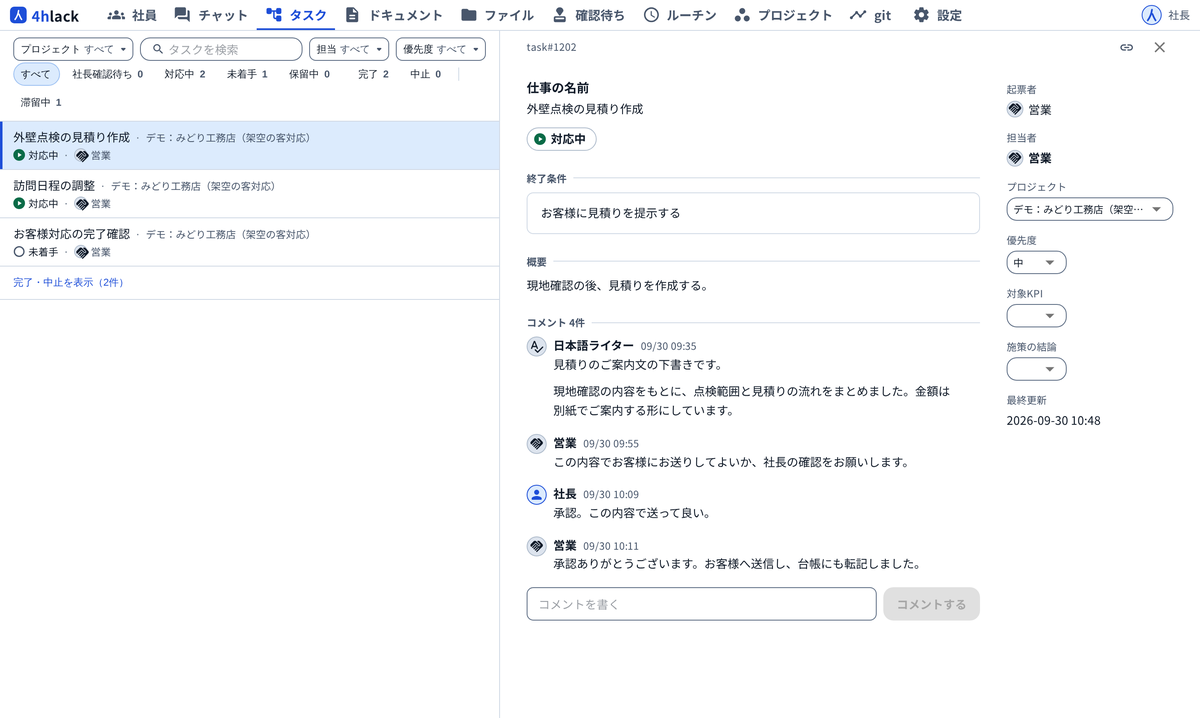Click the 社長 avatar in the 10:09 comment
The height and width of the screenshot is (718, 1200).
537,494
